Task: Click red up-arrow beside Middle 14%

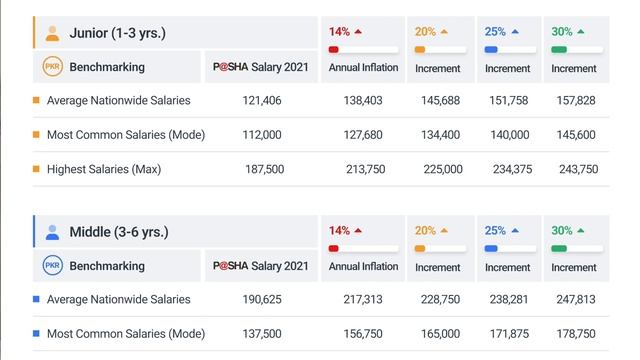Action: coord(358,231)
